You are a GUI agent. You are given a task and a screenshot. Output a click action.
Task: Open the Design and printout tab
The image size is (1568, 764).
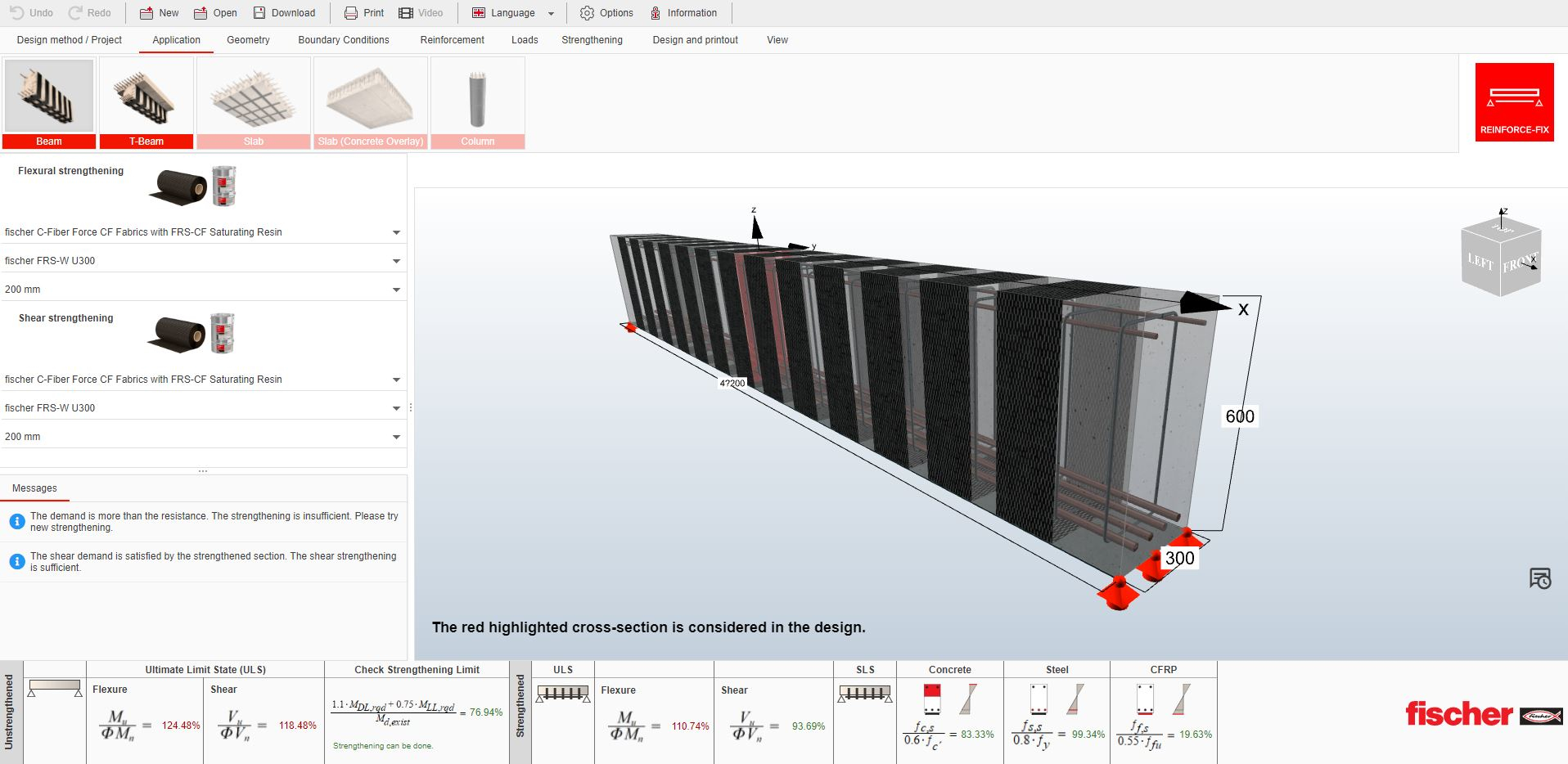[x=695, y=39]
